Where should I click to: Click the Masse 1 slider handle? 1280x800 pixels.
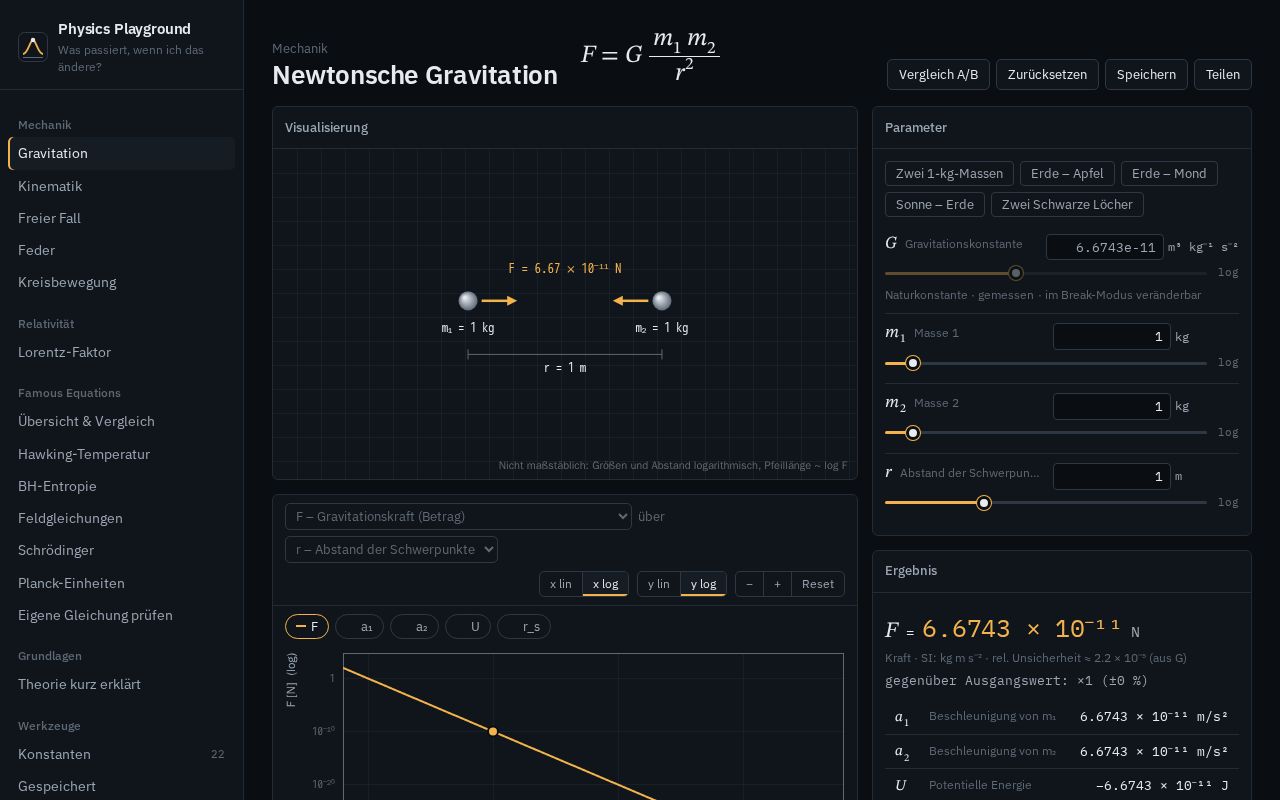[913, 363]
